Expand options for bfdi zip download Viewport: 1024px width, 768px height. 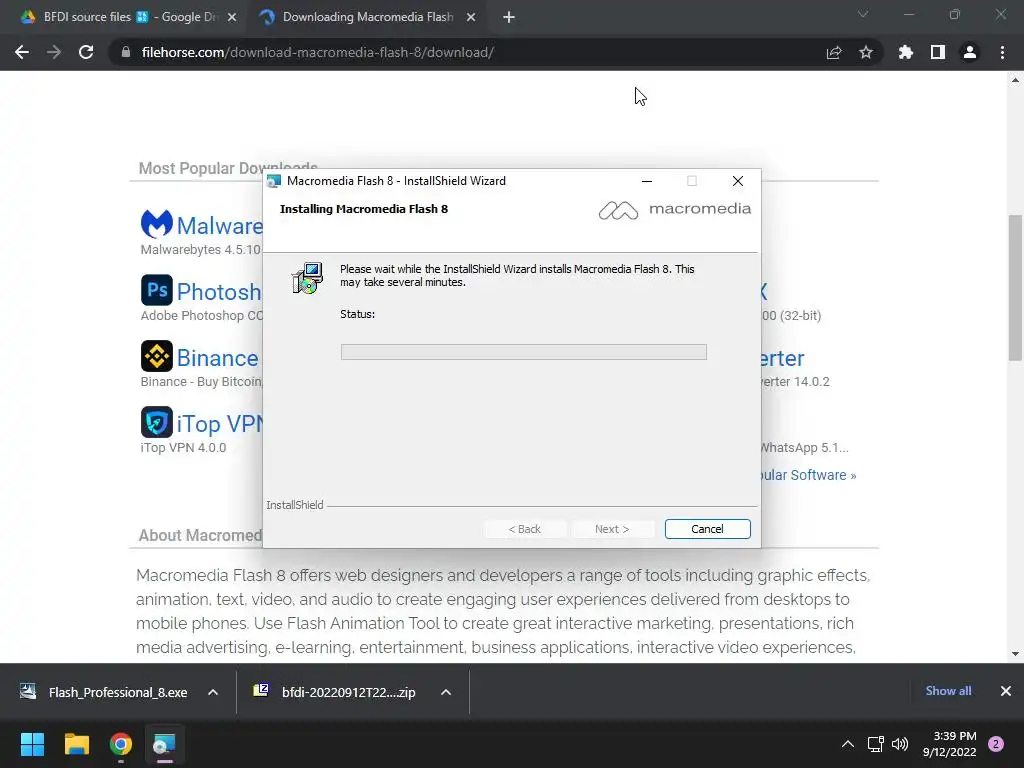(446, 692)
